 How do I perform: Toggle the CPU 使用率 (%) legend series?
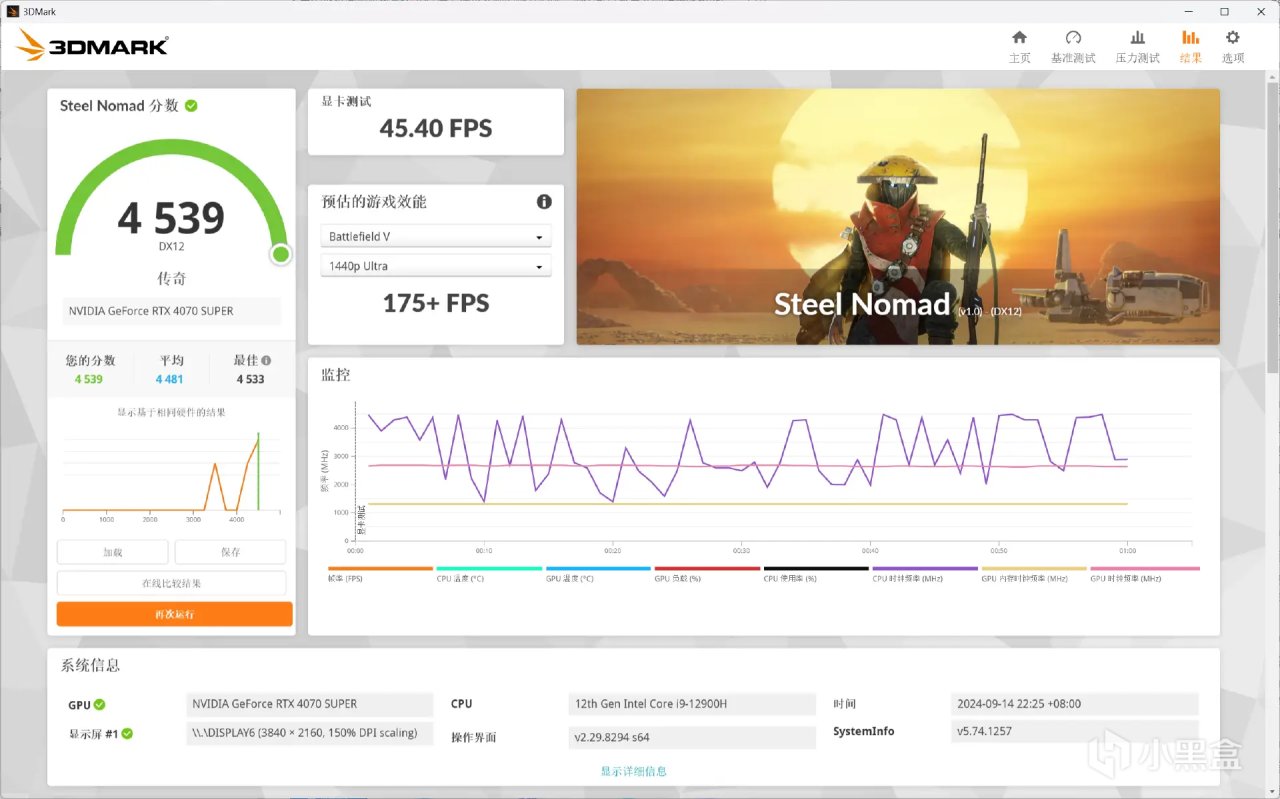[816, 574]
